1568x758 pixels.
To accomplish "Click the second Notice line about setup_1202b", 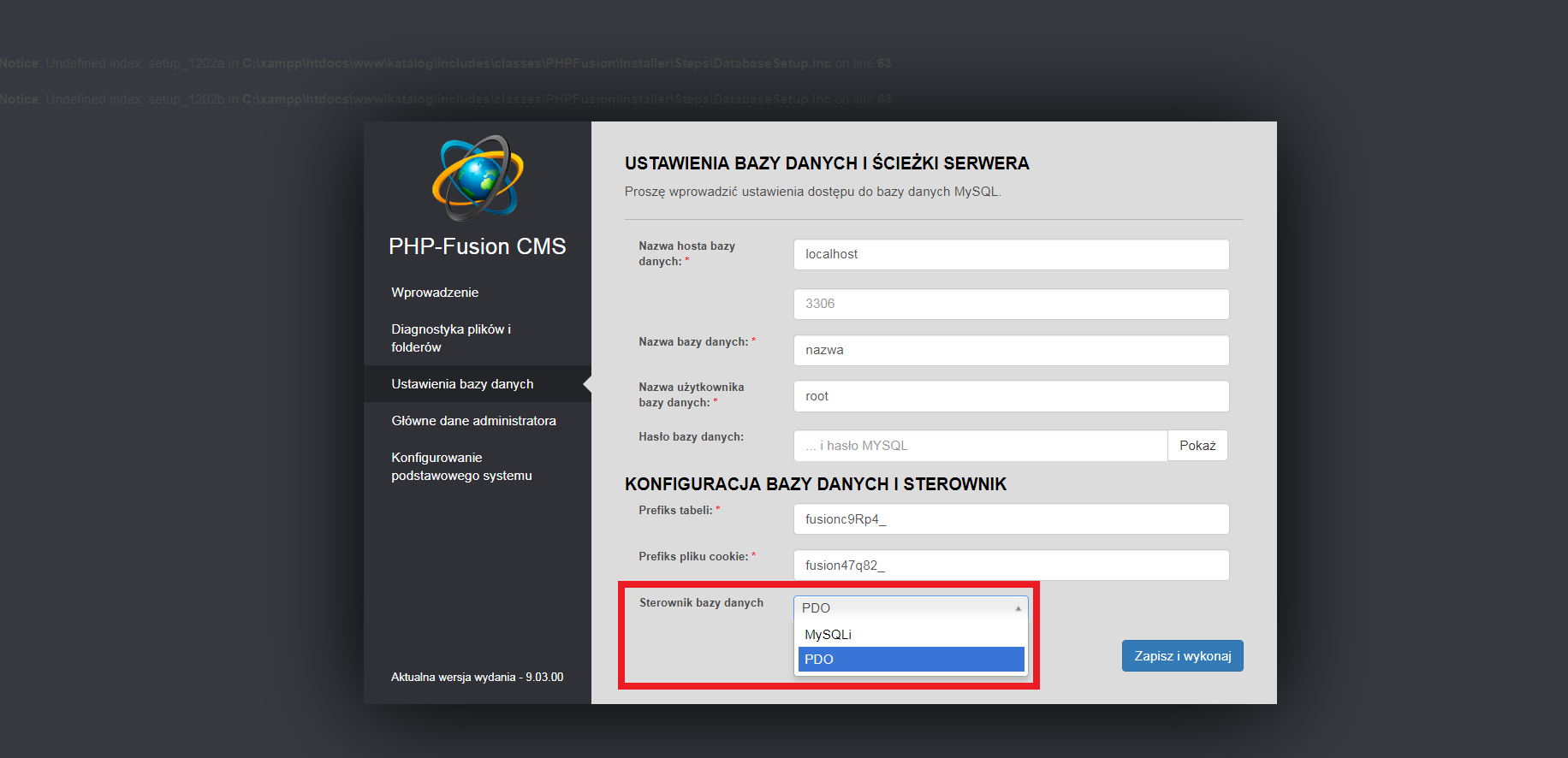I will (445, 99).
